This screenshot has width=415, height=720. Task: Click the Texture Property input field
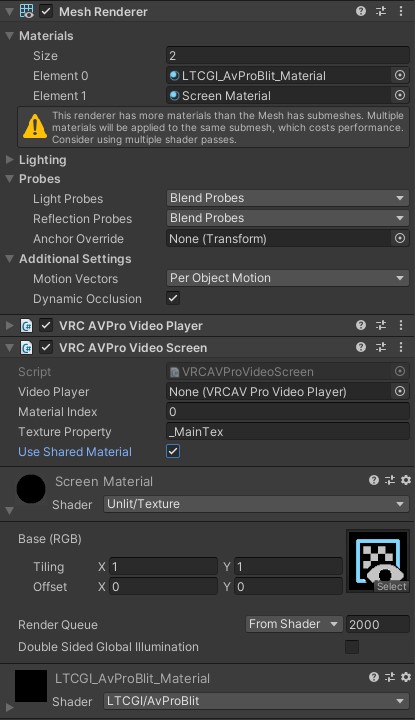pos(287,432)
